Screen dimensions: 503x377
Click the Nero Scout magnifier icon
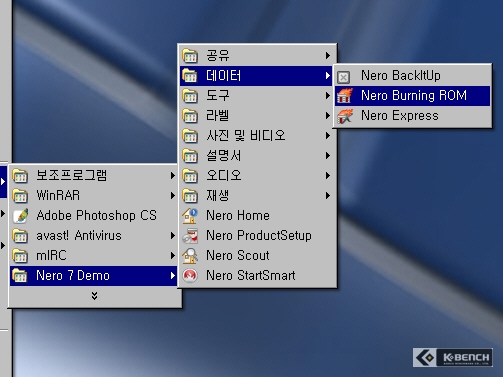[x=190, y=256]
